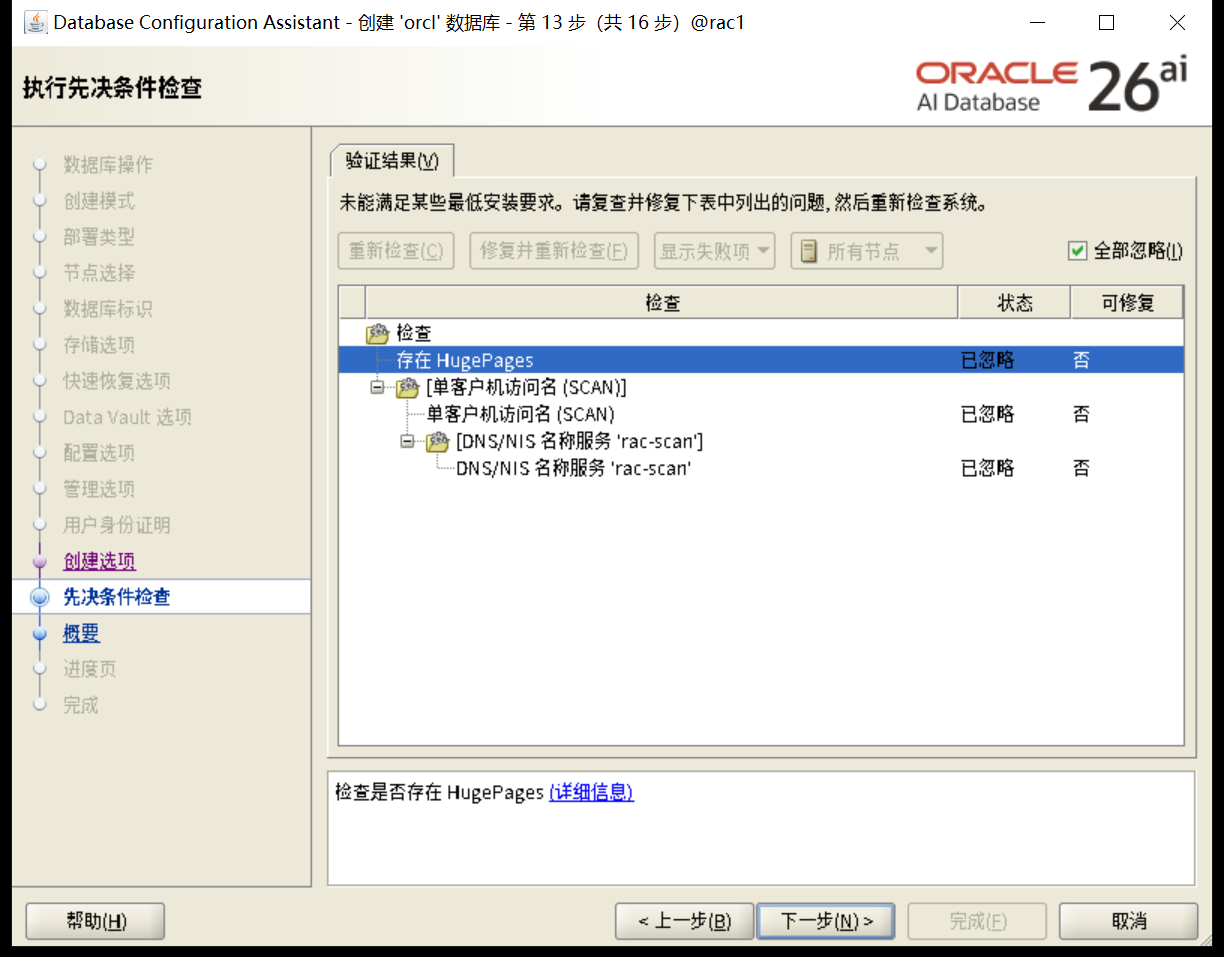The height and width of the screenshot is (957, 1224).
Task: Switch to the 验证结果 tab
Action: (392, 161)
